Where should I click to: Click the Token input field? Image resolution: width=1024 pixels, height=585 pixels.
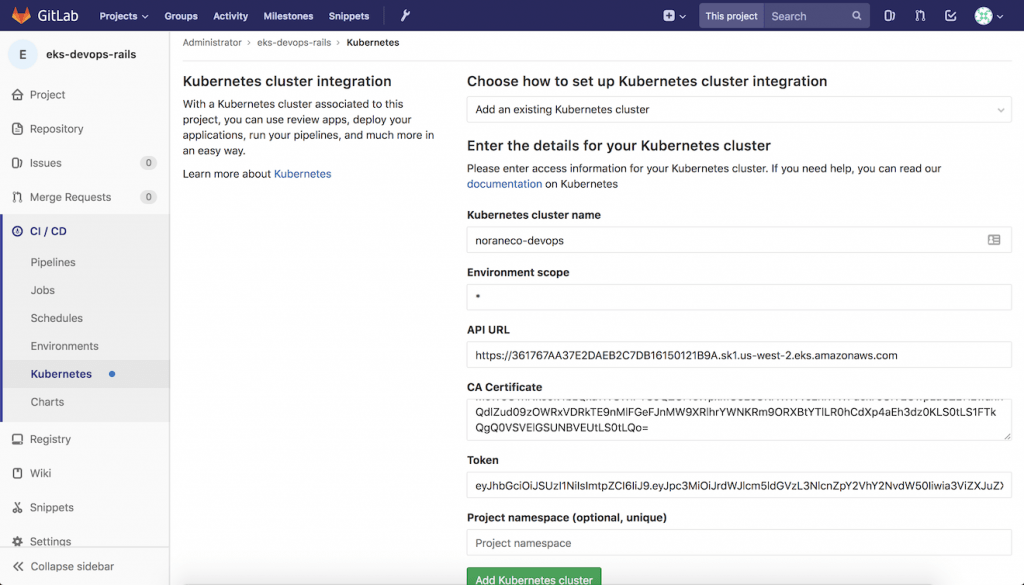click(739, 486)
